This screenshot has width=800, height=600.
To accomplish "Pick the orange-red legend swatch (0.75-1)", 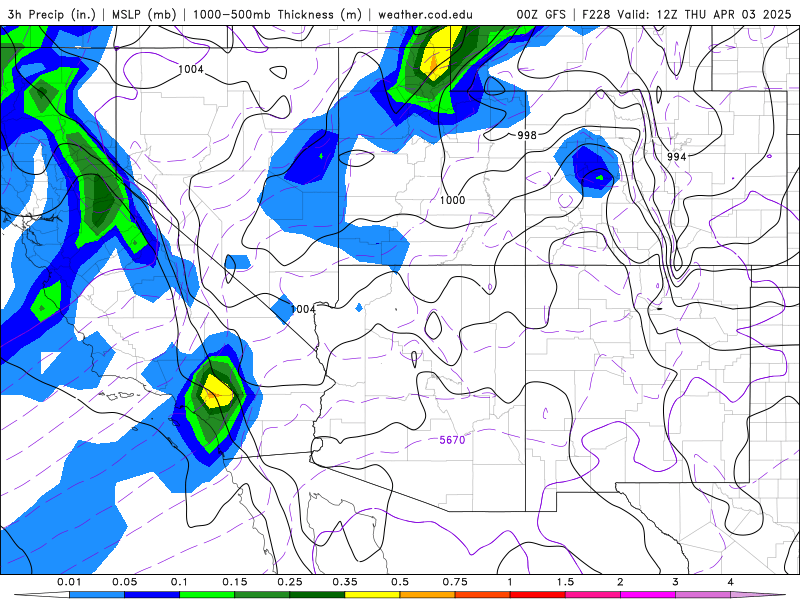I will pos(483,595).
